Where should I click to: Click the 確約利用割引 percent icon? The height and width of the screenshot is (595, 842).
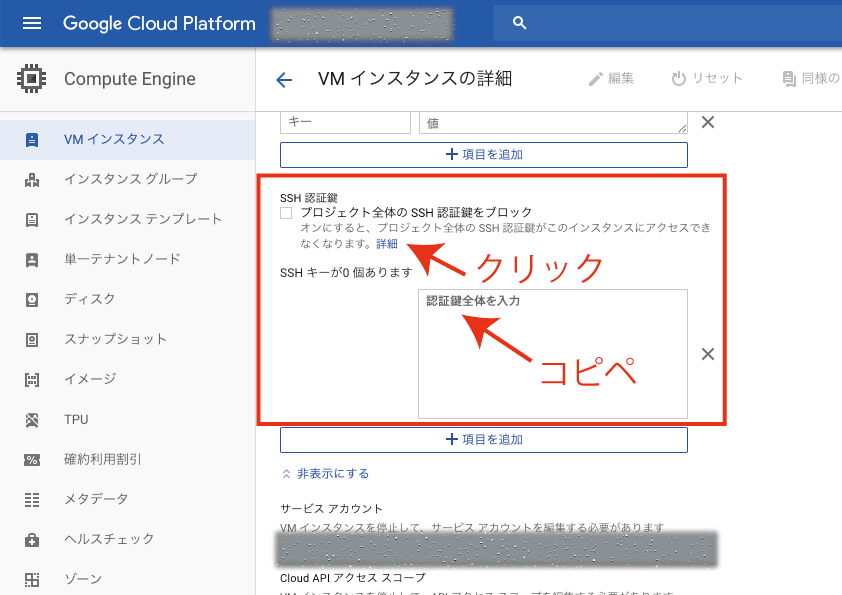pos(32,460)
